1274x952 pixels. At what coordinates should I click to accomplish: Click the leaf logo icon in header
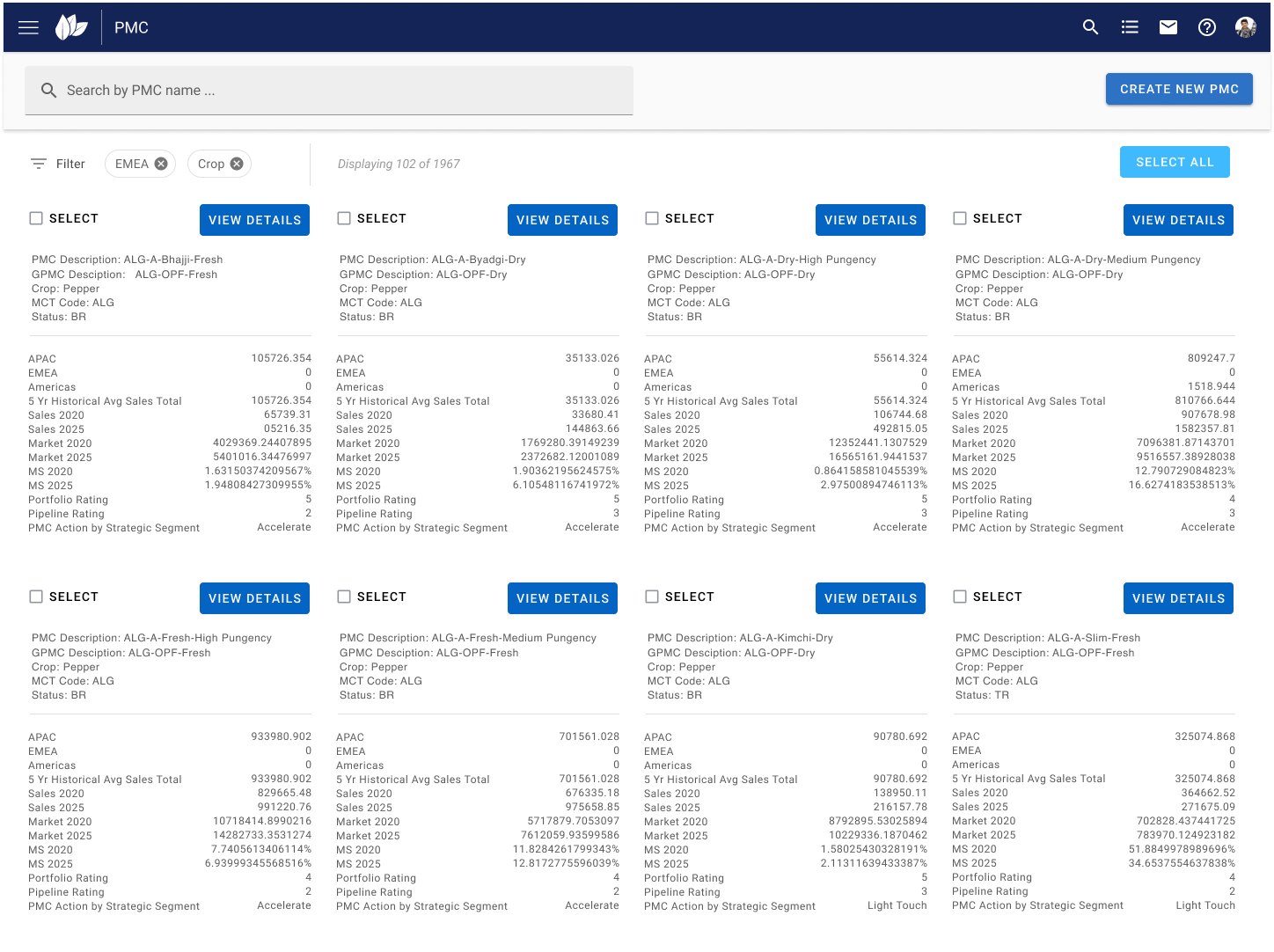coord(71,27)
